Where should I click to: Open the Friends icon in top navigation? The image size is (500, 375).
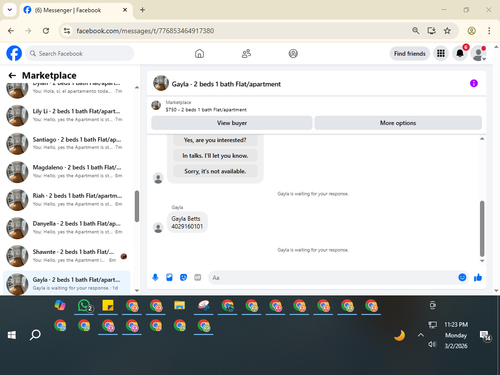(246, 53)
